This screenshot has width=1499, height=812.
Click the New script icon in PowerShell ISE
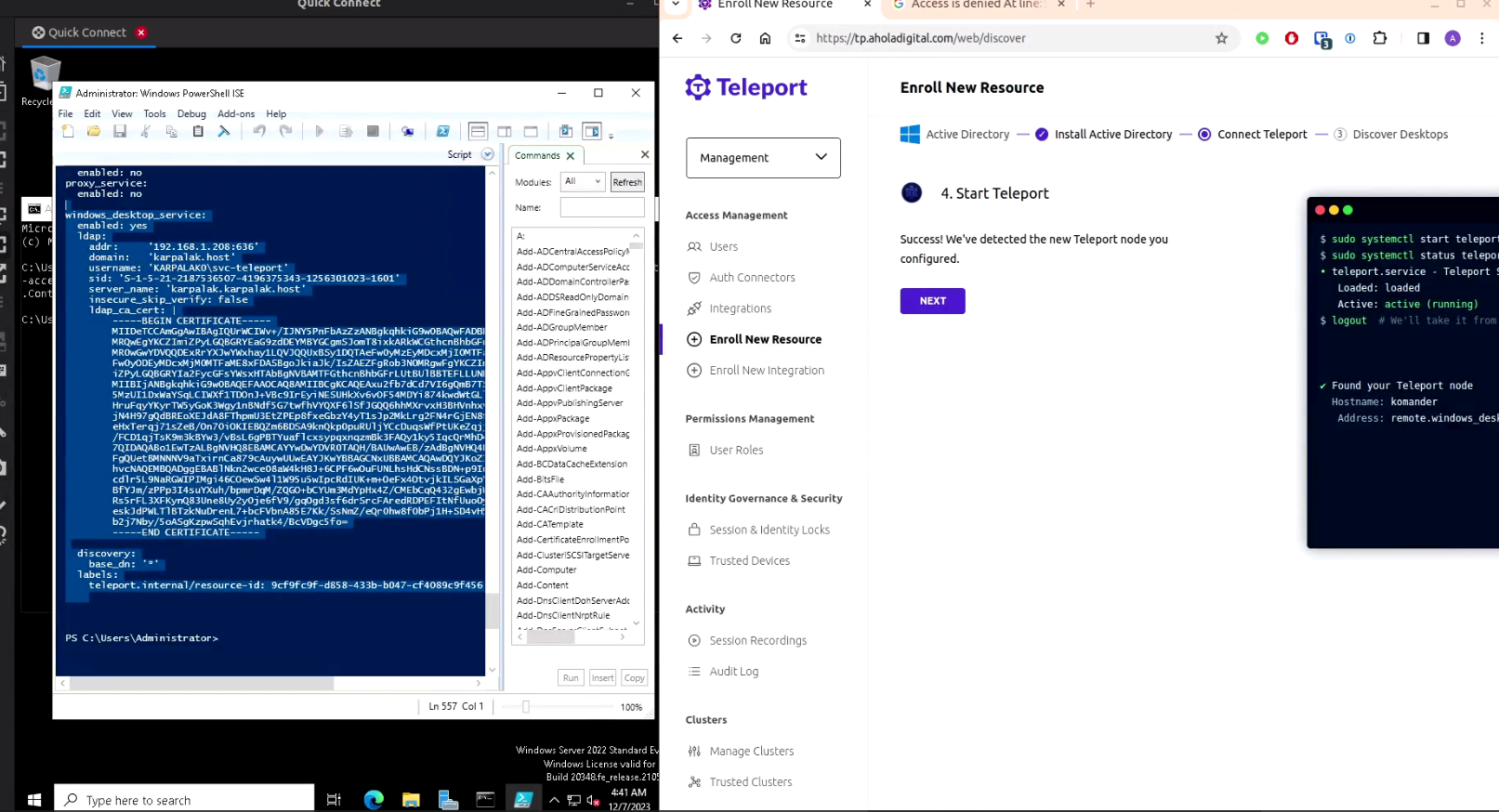68,132
